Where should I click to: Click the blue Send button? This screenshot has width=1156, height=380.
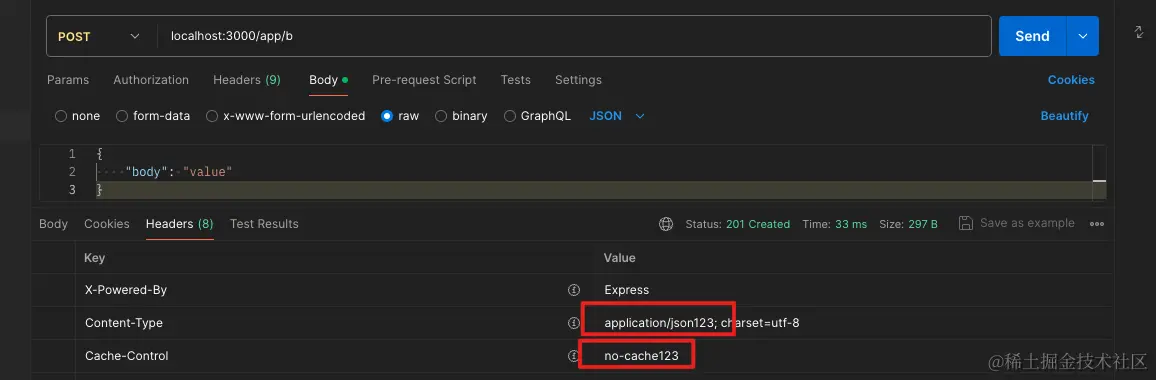[1032, 36]
